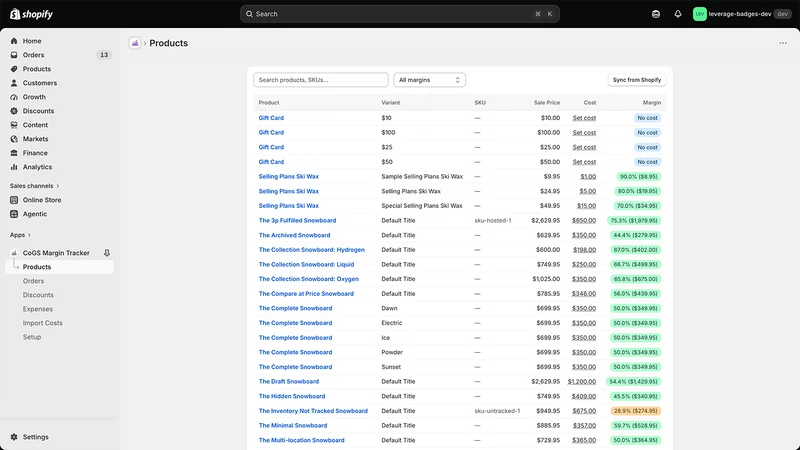
Task: Expand the Apps section
Action: click(x=20, y=235)
